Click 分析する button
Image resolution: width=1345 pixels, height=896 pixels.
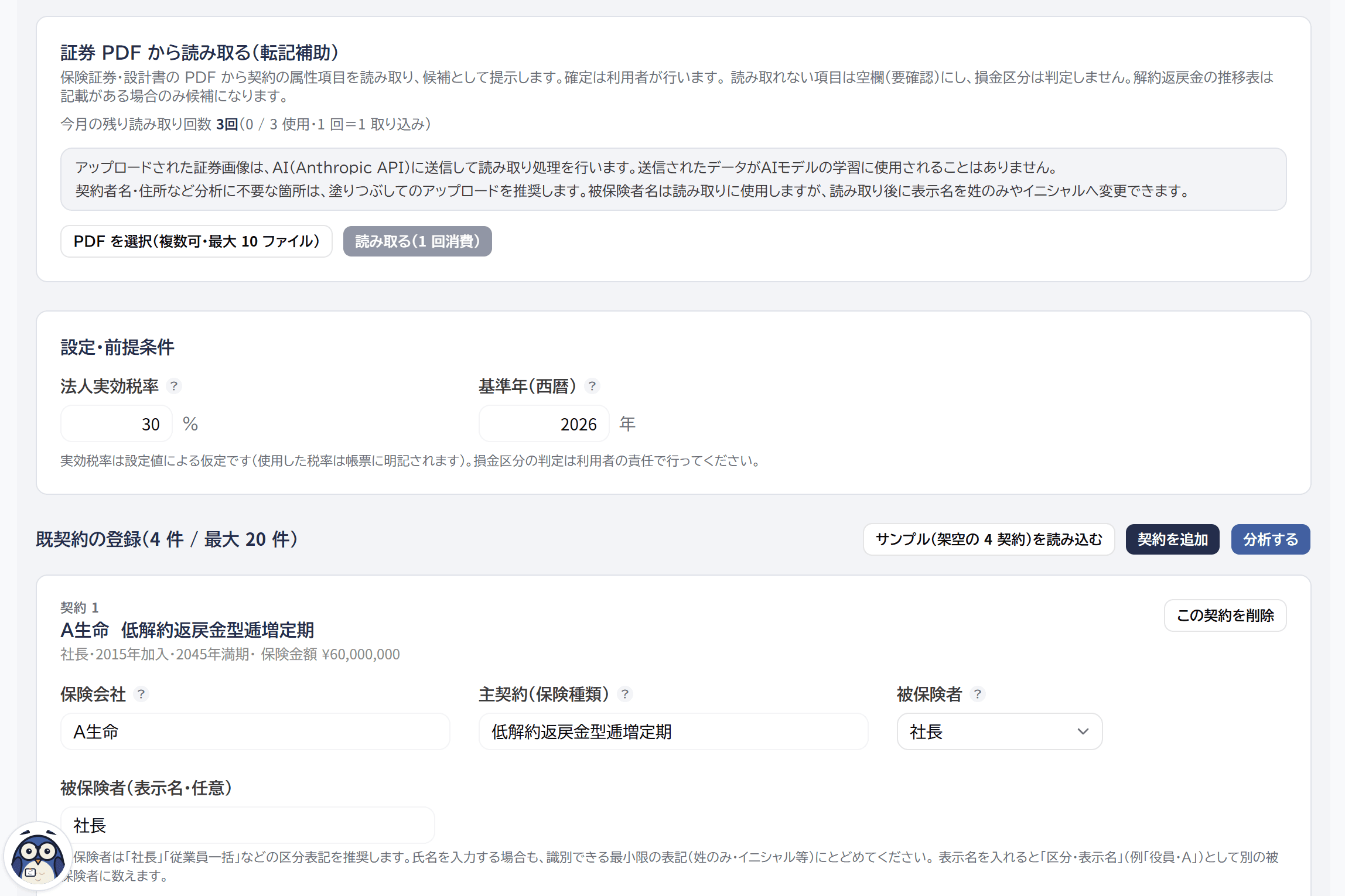[x=1271, y=539]
